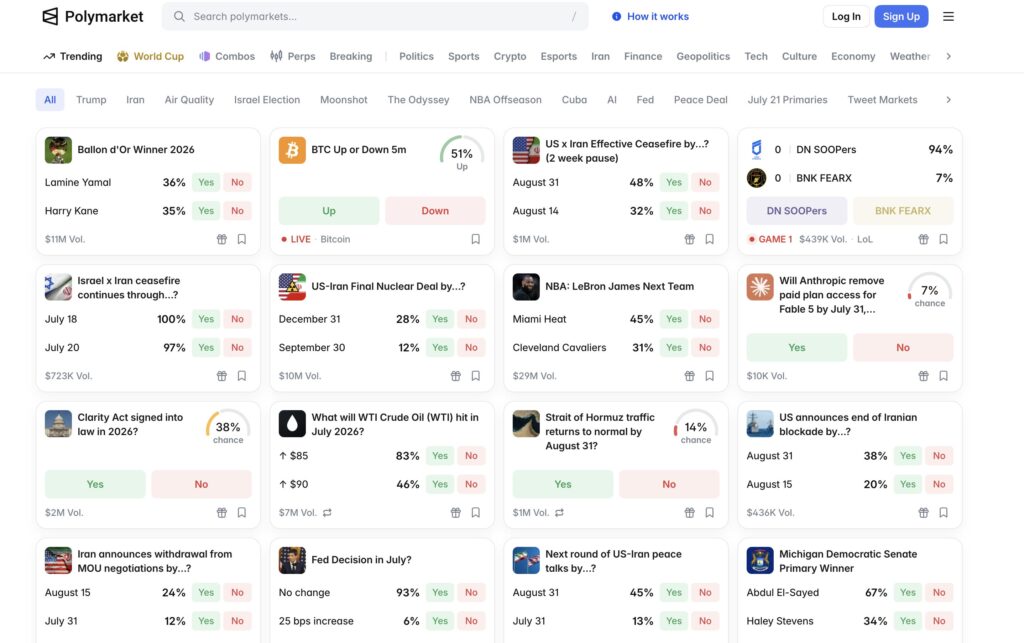Buy No for December 31 nuclear deal
Screen dimensions: 1024x643
[x=471, y=319]
